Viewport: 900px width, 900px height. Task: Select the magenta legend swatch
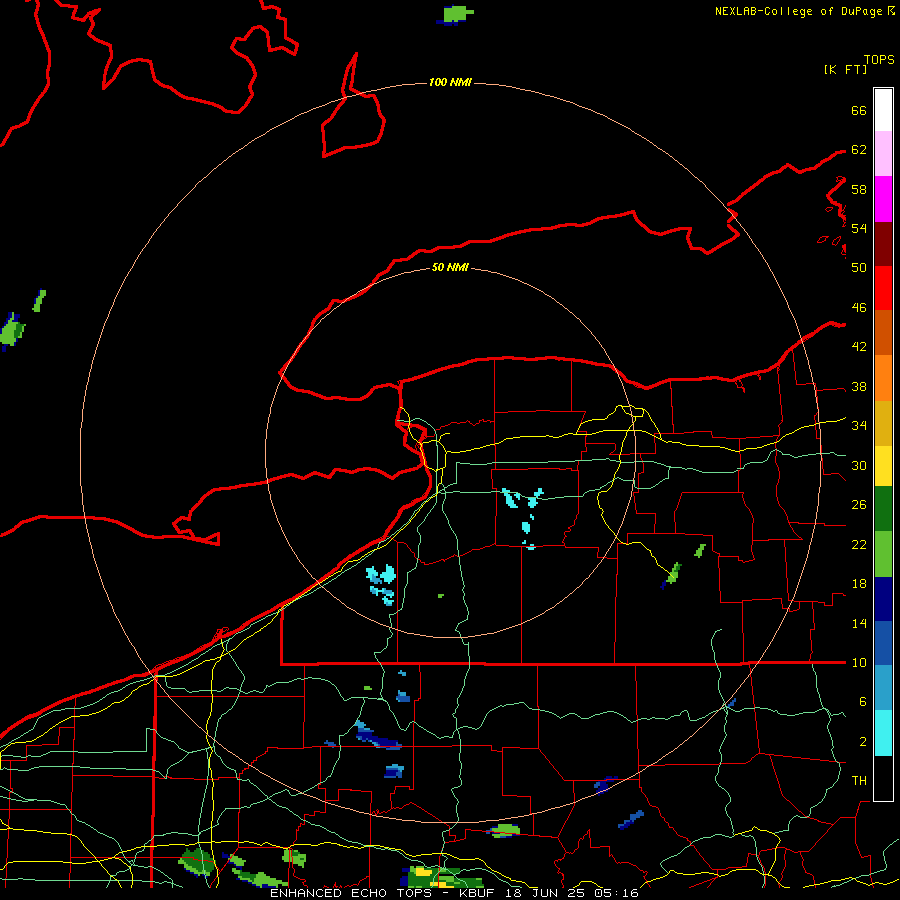883,199
